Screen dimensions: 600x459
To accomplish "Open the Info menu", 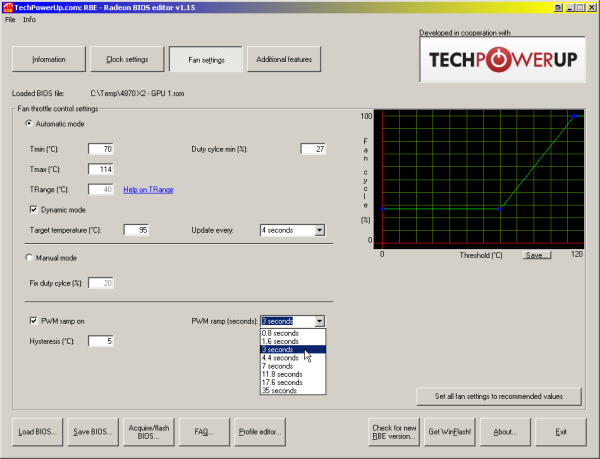I will 30,20.
